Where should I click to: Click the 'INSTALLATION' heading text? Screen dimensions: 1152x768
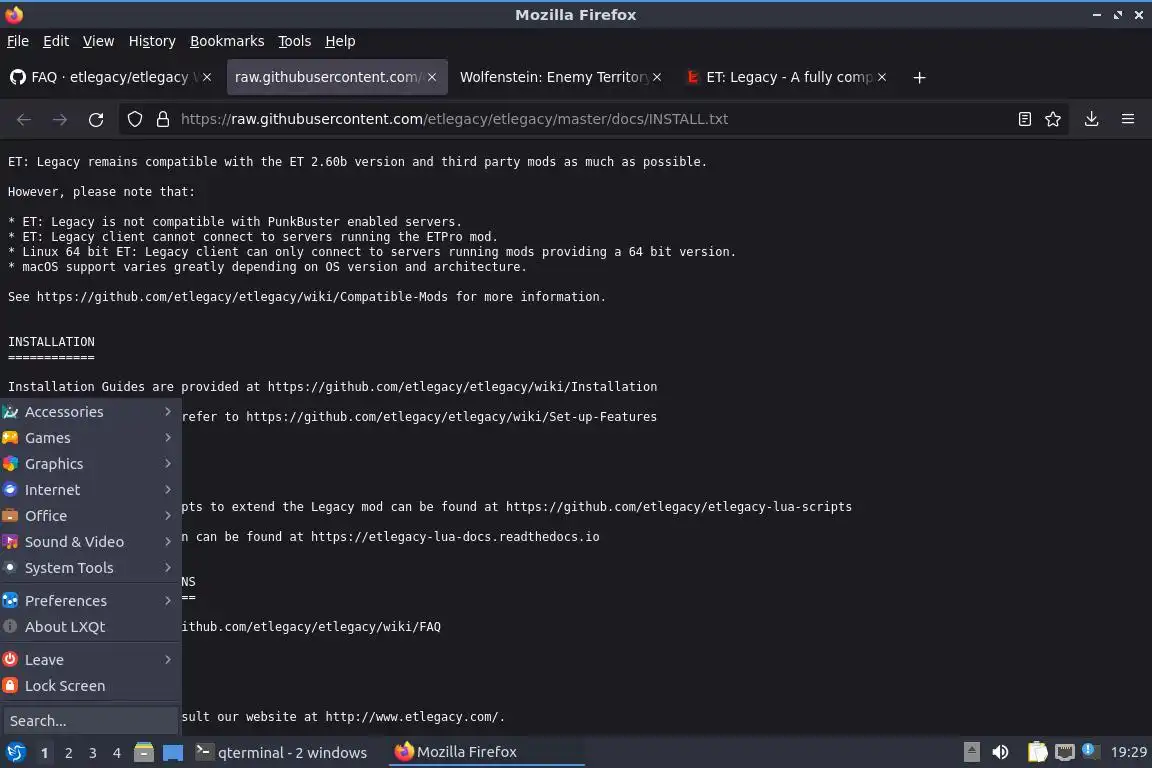click(x=51, y=342)
